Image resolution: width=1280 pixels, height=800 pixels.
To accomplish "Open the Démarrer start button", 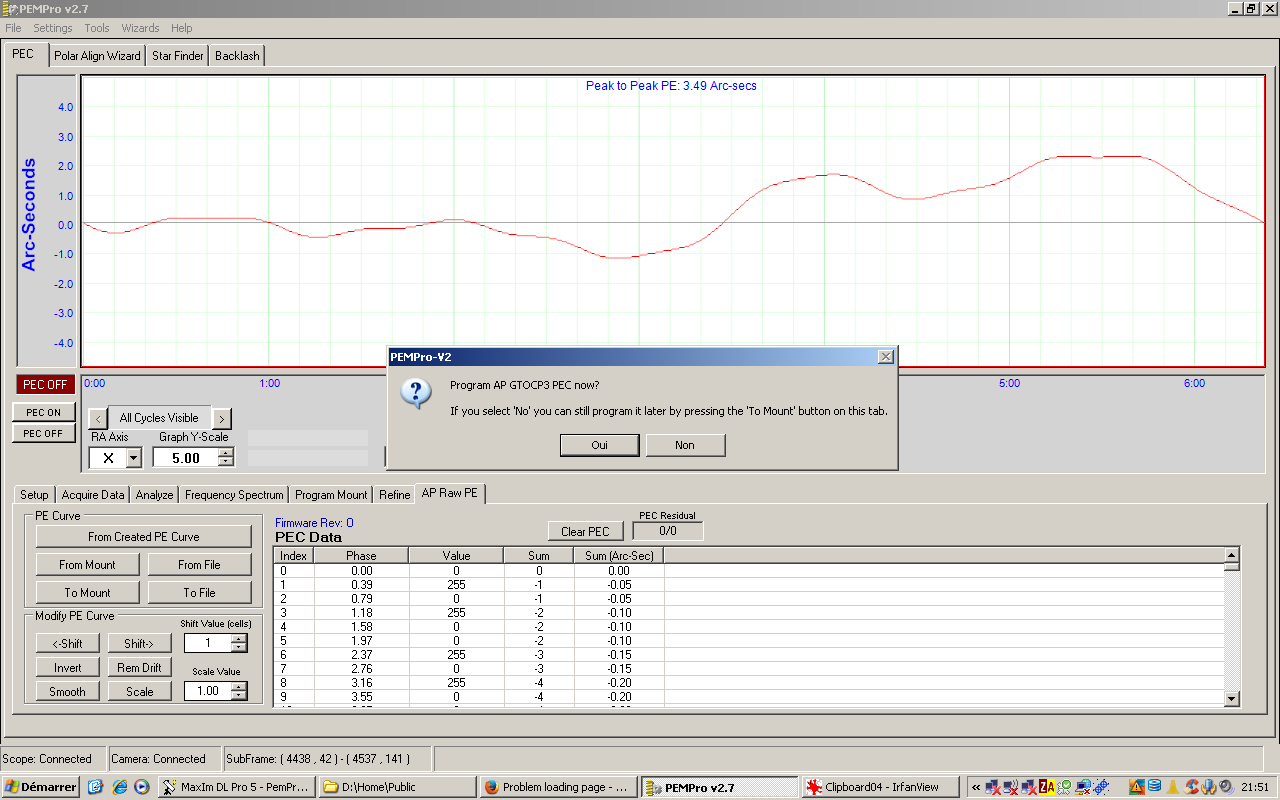I will coord(41,787).
